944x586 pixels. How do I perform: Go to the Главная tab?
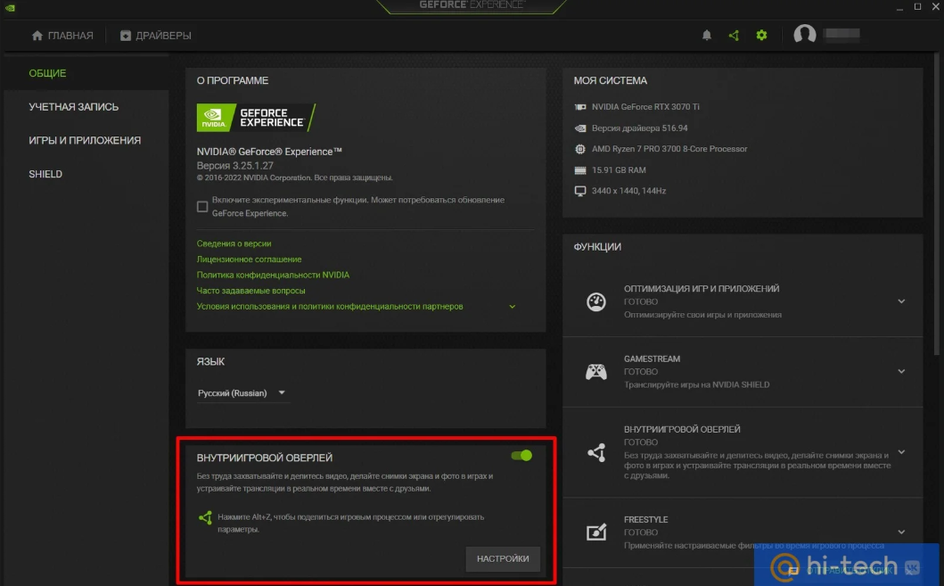[x=63, y=35]
